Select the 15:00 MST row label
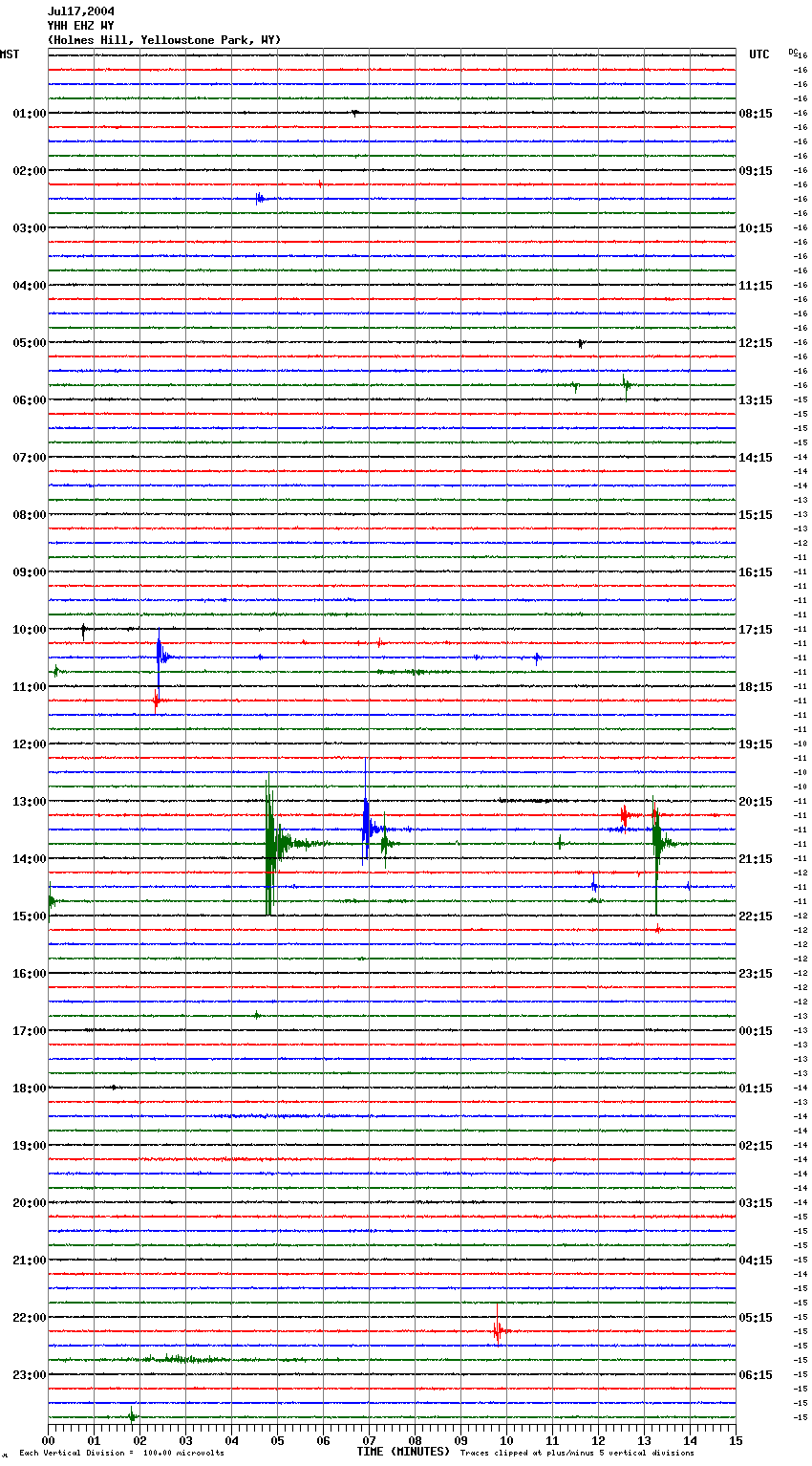 (x=30, y=916)
